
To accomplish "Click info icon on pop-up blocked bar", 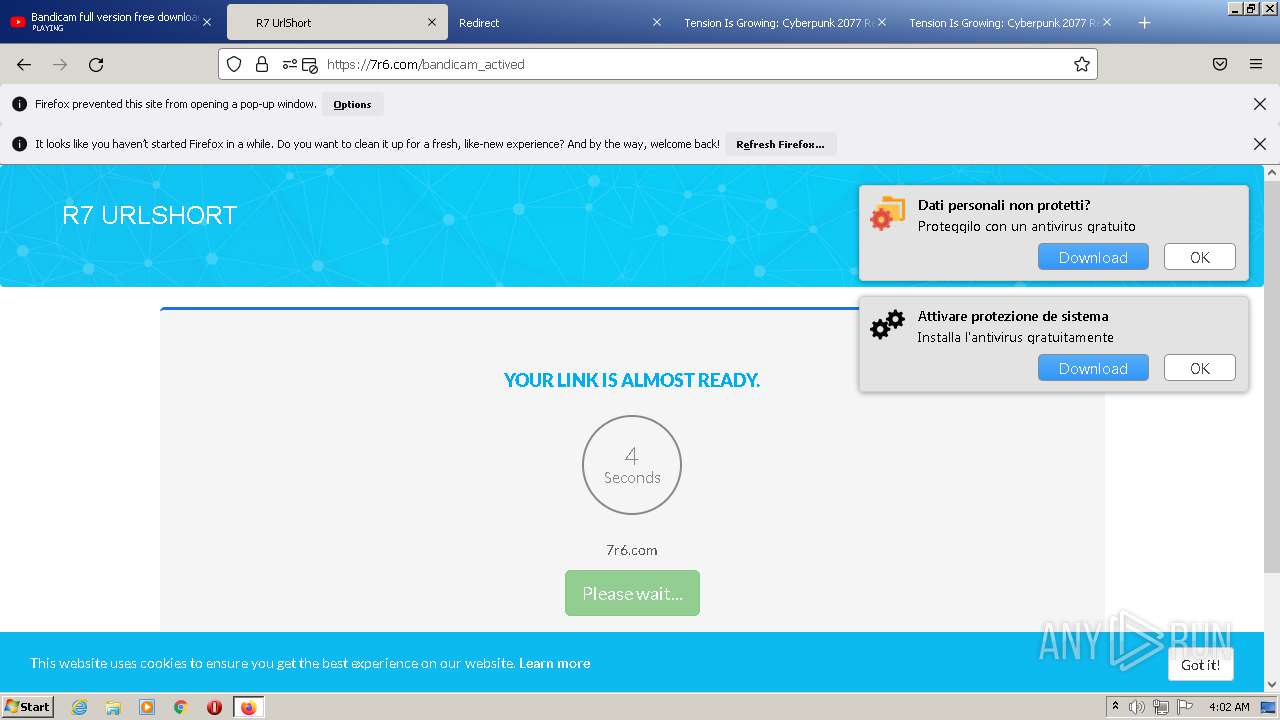I will pos(19,104).
